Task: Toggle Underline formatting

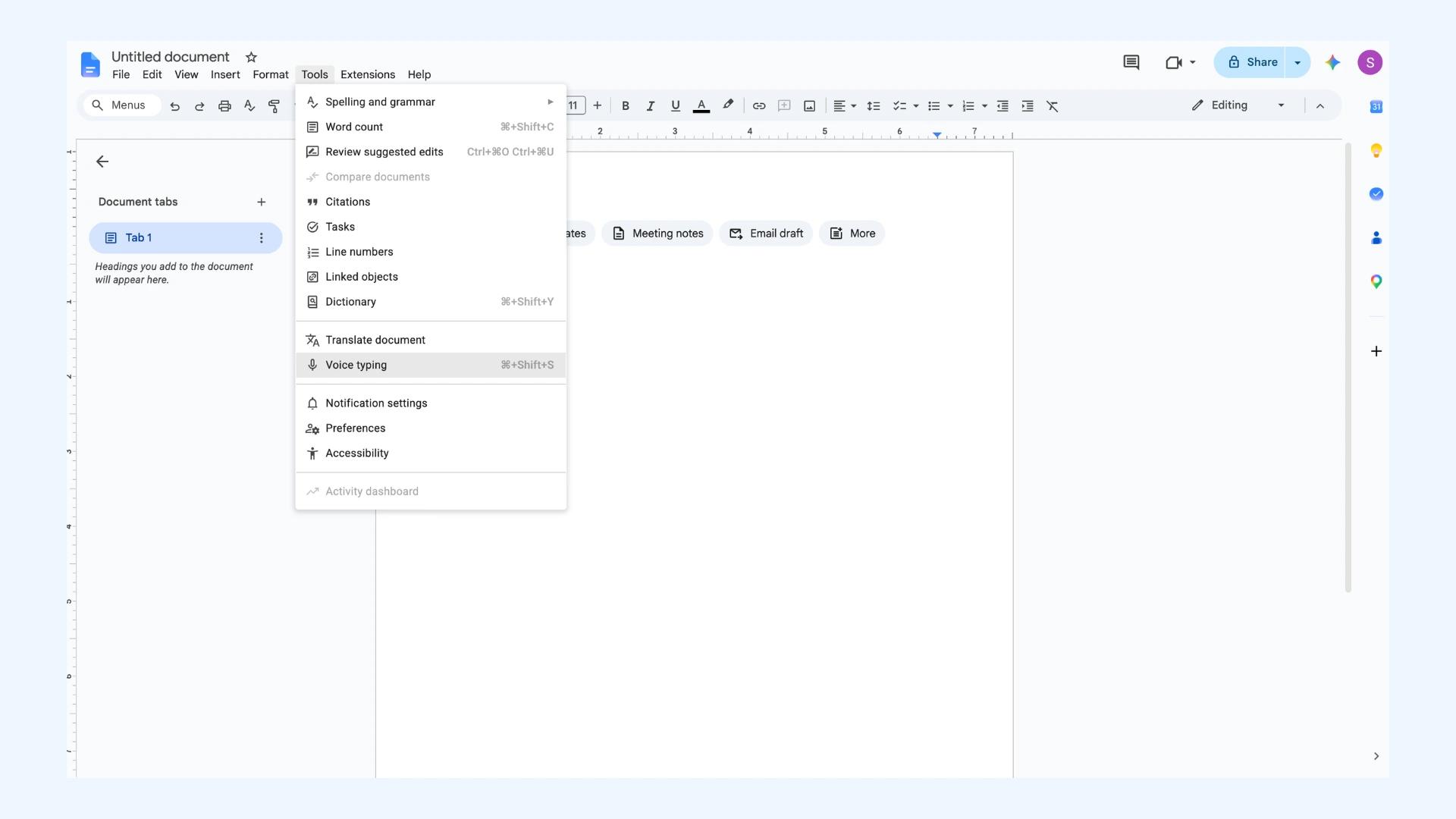Action: pos(676,106)
